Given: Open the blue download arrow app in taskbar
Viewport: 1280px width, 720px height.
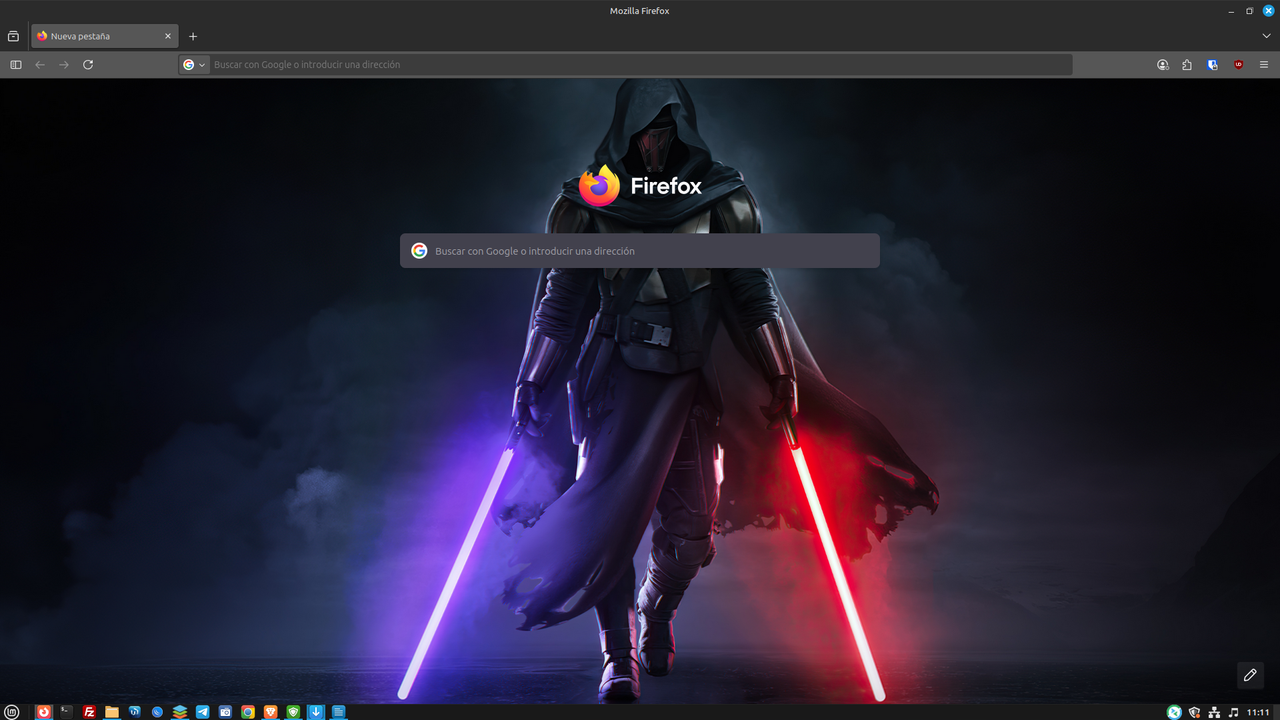Looking at the screenshot, I should click(x=316, y=712).
